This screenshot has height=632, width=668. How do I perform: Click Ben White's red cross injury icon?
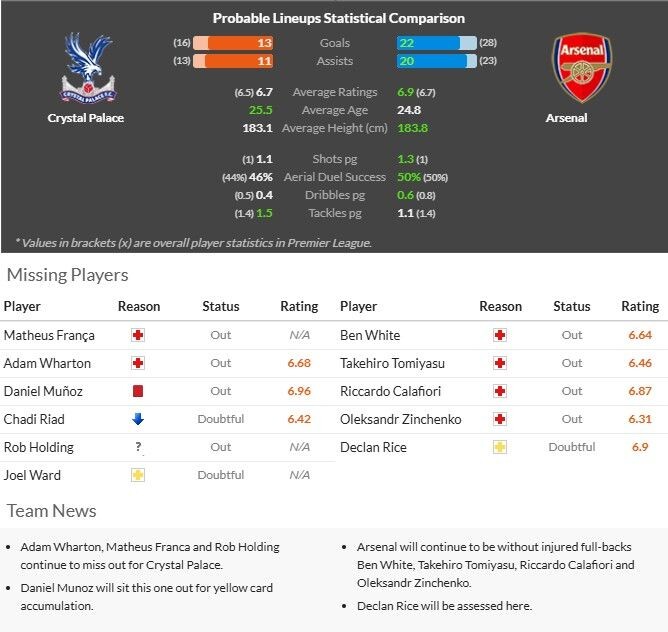500,335
